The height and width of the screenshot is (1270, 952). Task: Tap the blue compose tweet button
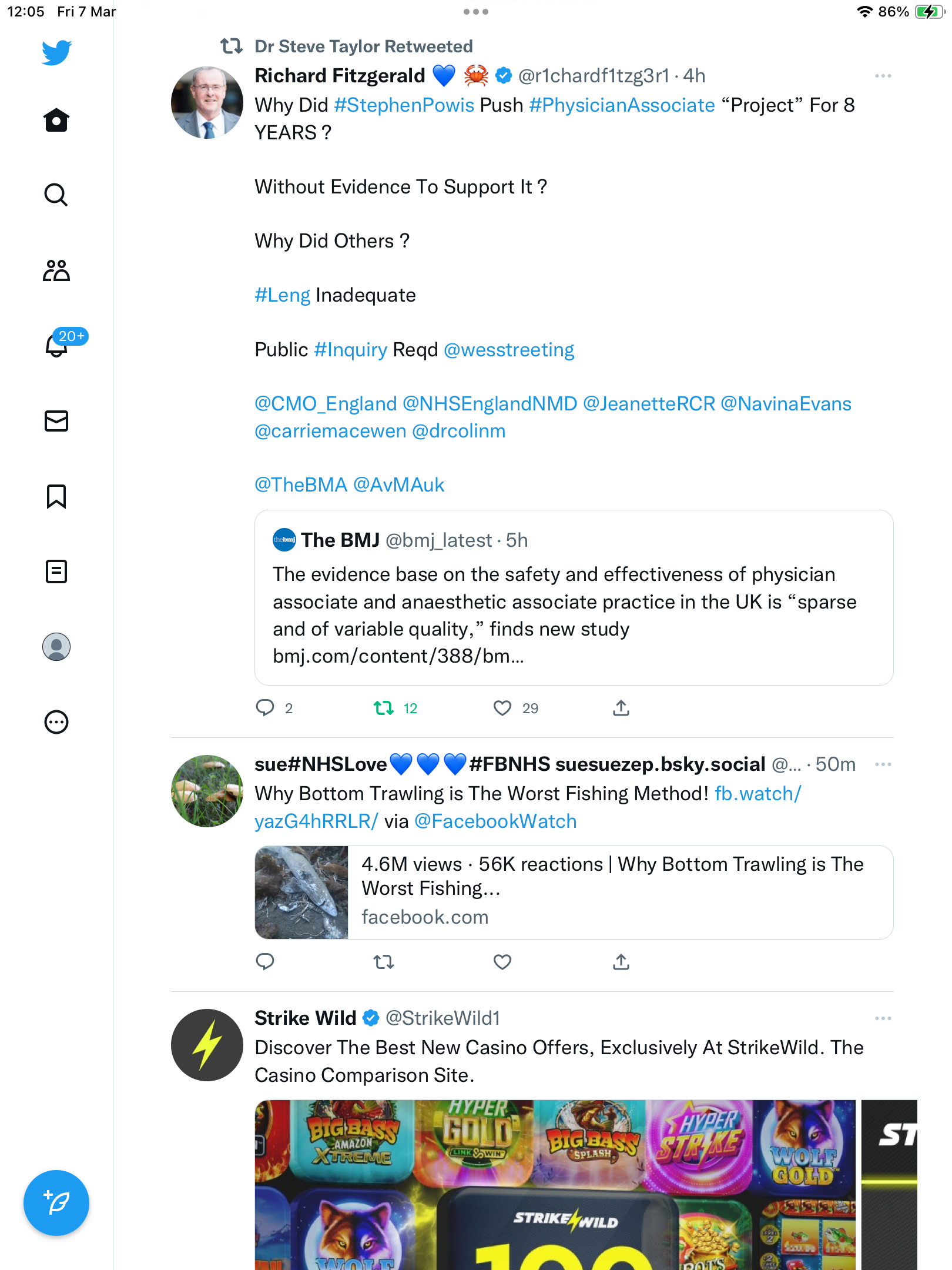tap(56, 1203)
